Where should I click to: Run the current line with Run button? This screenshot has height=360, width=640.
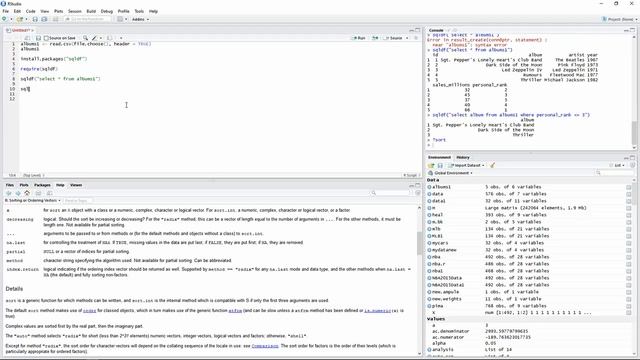359,38
